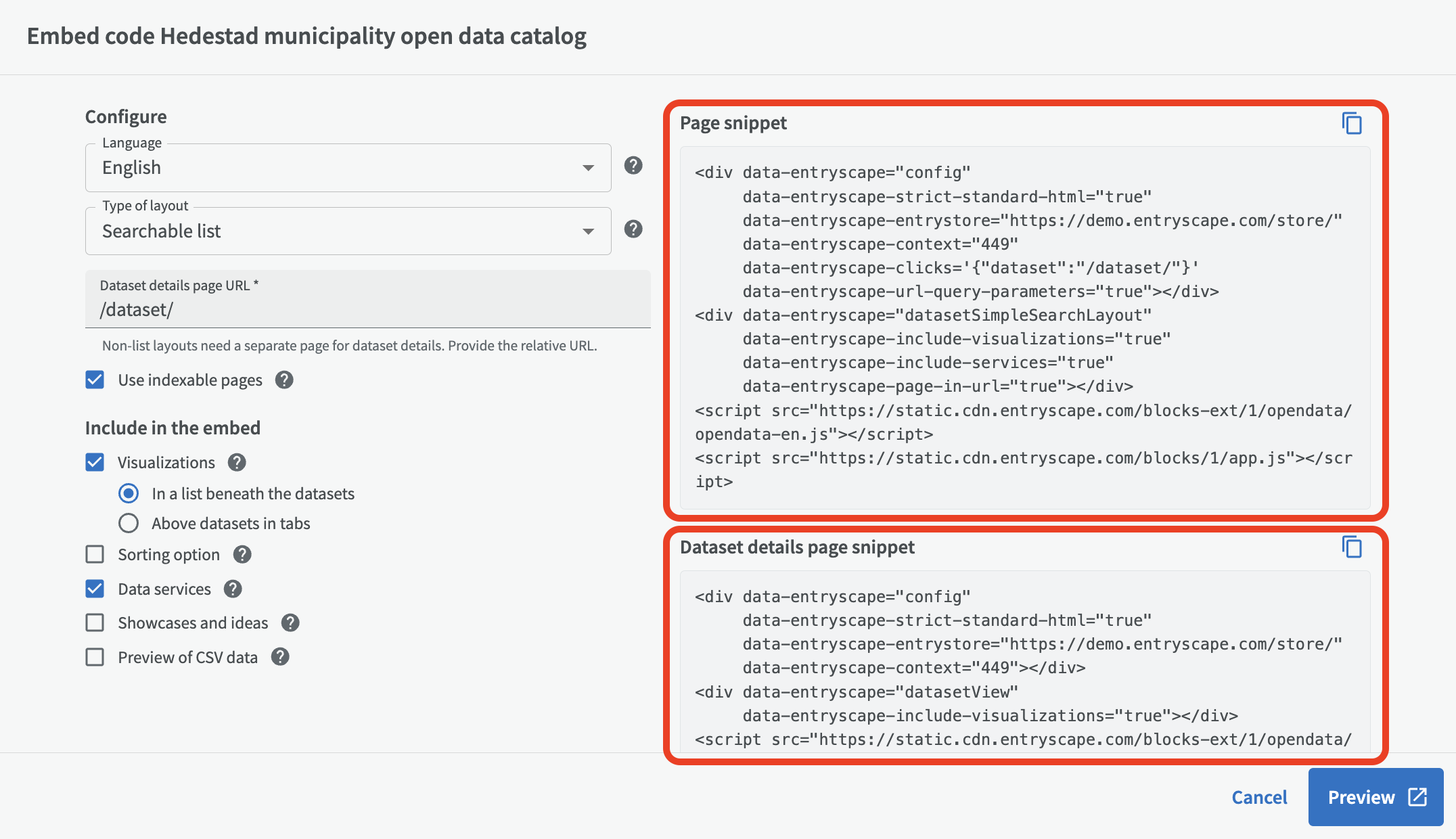Show help for Preview of CSV data
The width and height of the screenshot is (1456, 839).
click(280, 657)
